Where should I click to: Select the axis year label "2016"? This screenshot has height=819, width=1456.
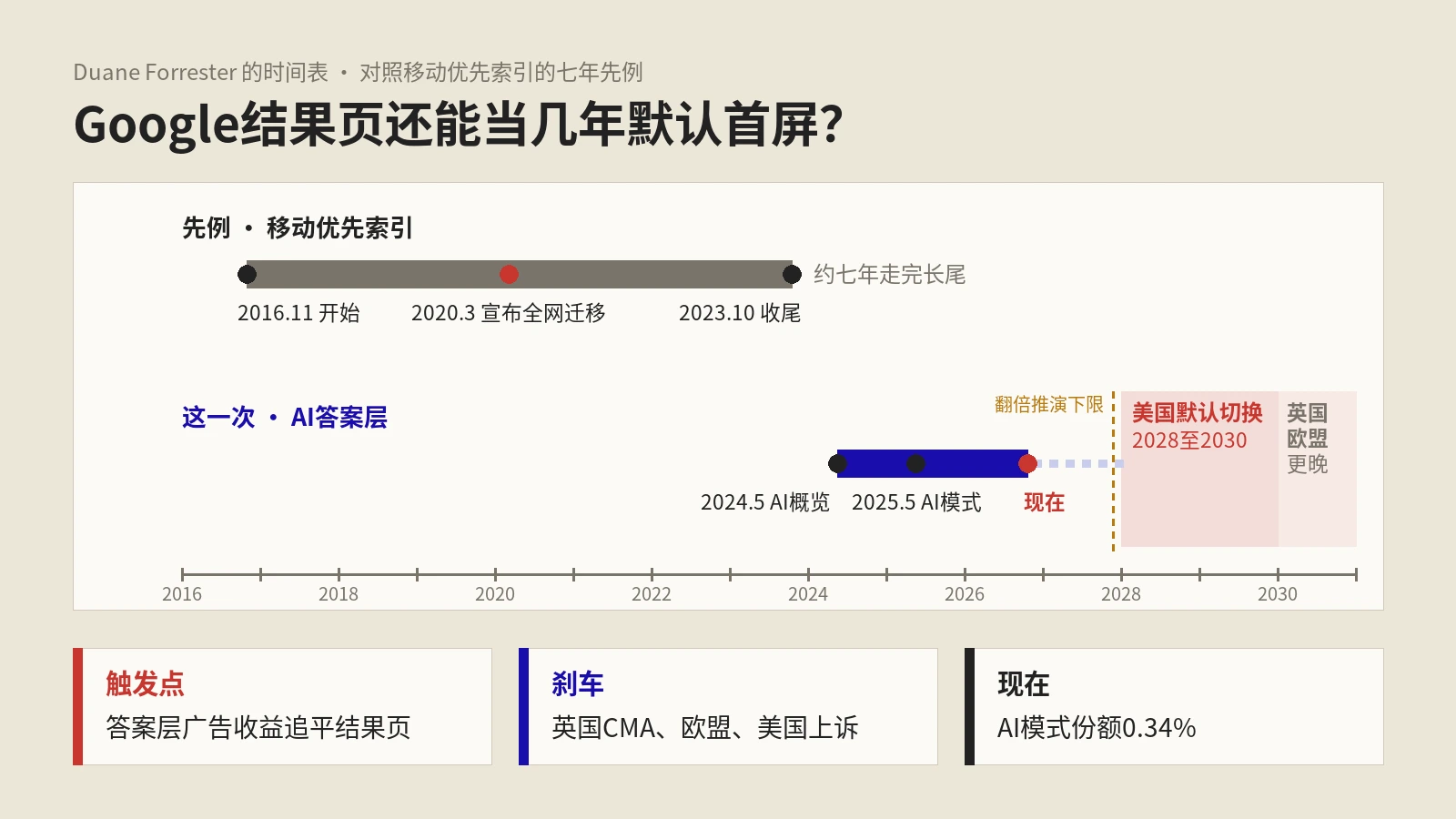tap(182, 594)
